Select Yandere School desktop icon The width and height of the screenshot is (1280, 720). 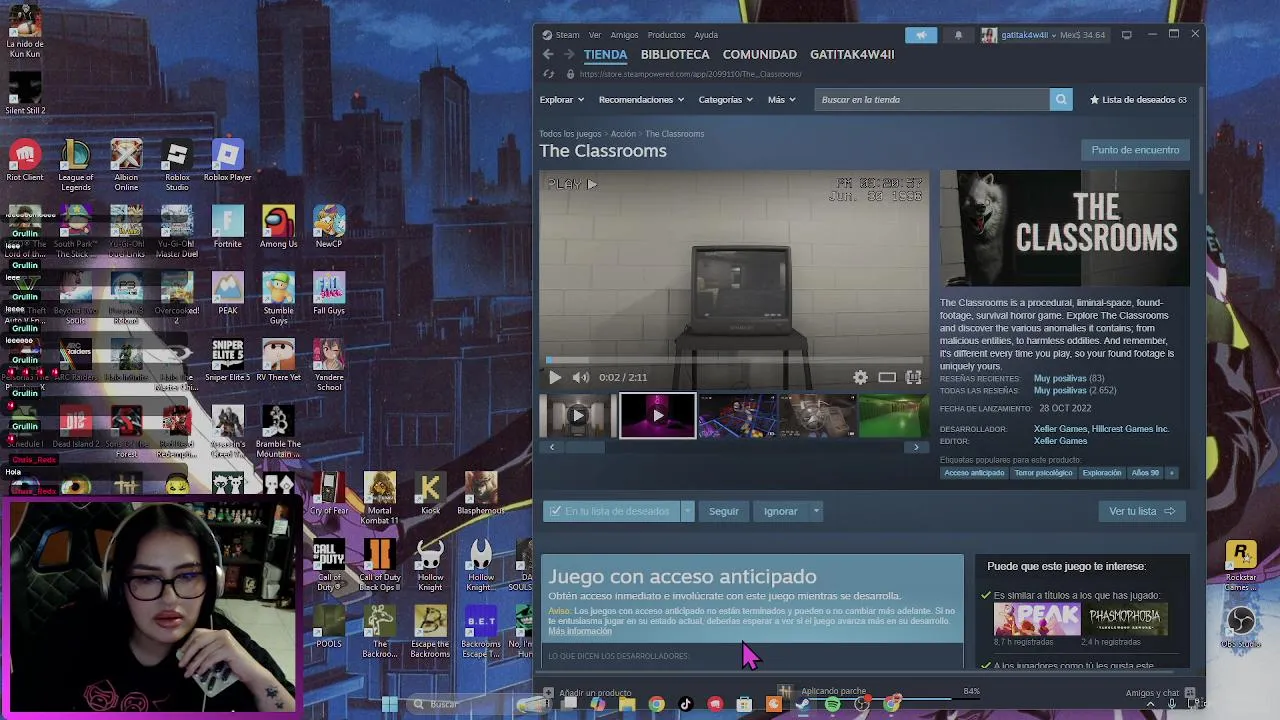tap(329, 365)
